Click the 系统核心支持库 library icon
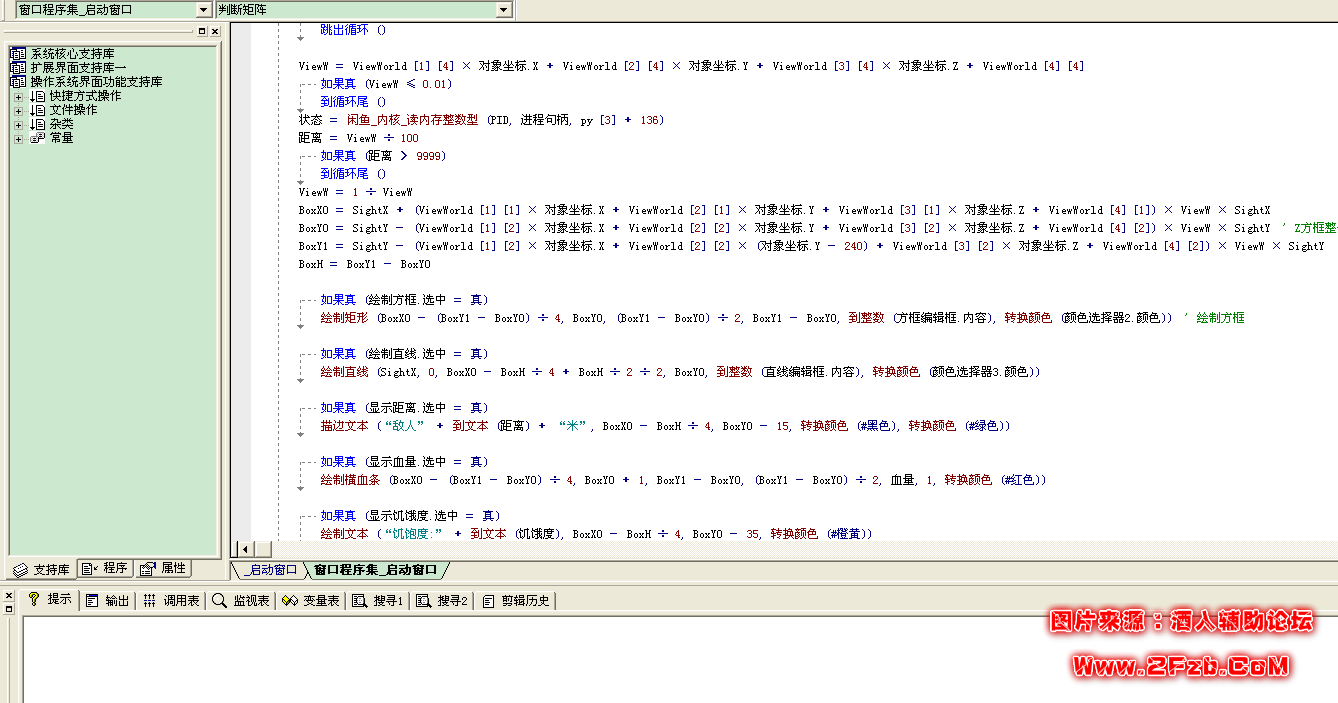The image size is (1338, 703). point(18,54)
